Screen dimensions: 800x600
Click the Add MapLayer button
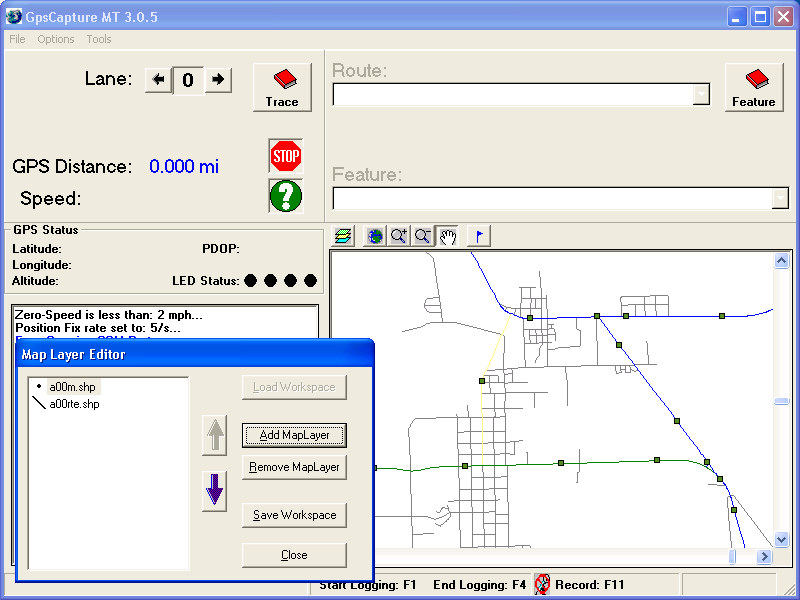[x=294, y=435]
